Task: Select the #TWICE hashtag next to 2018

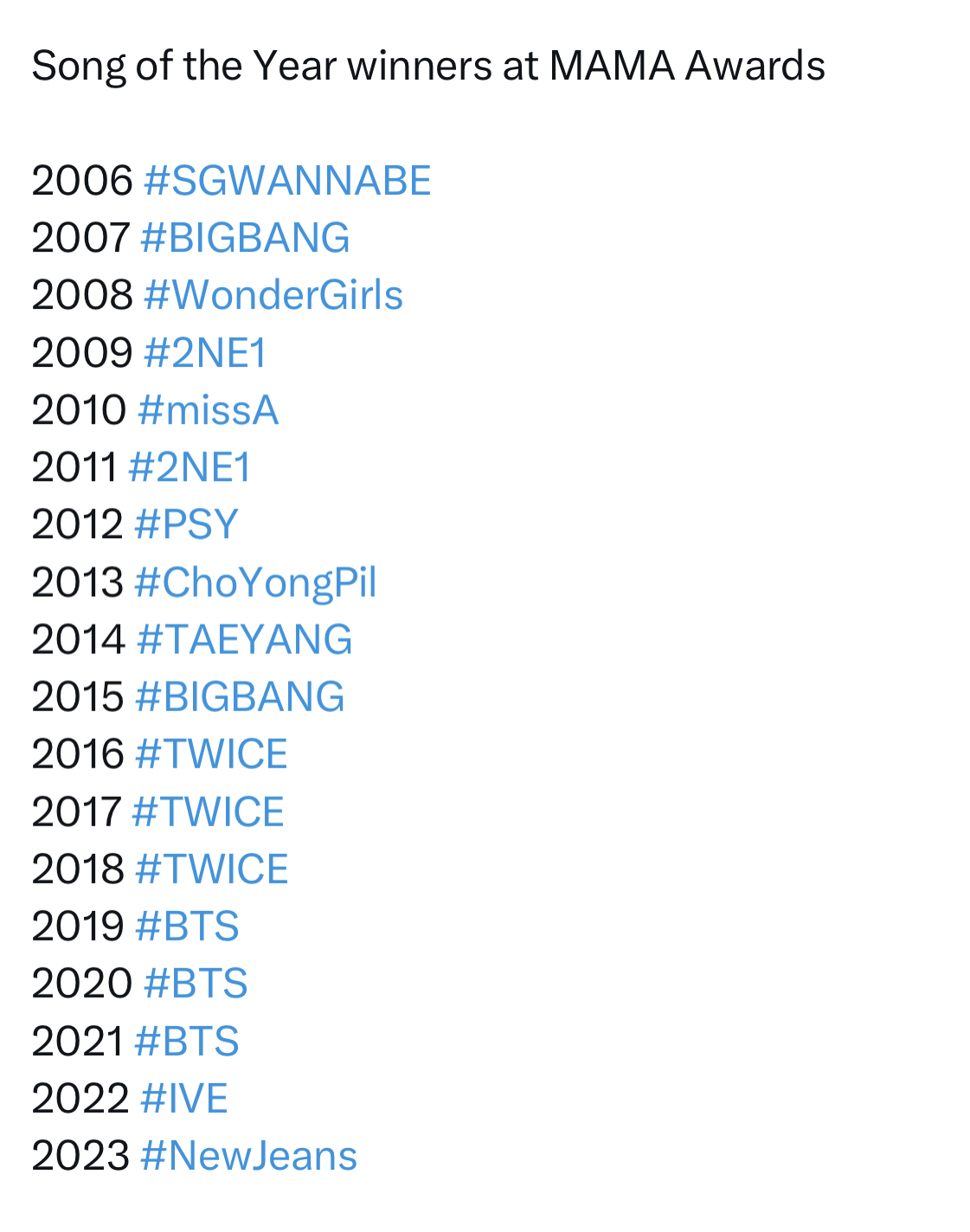Action: pyautogui.click(x=211, y=869)
